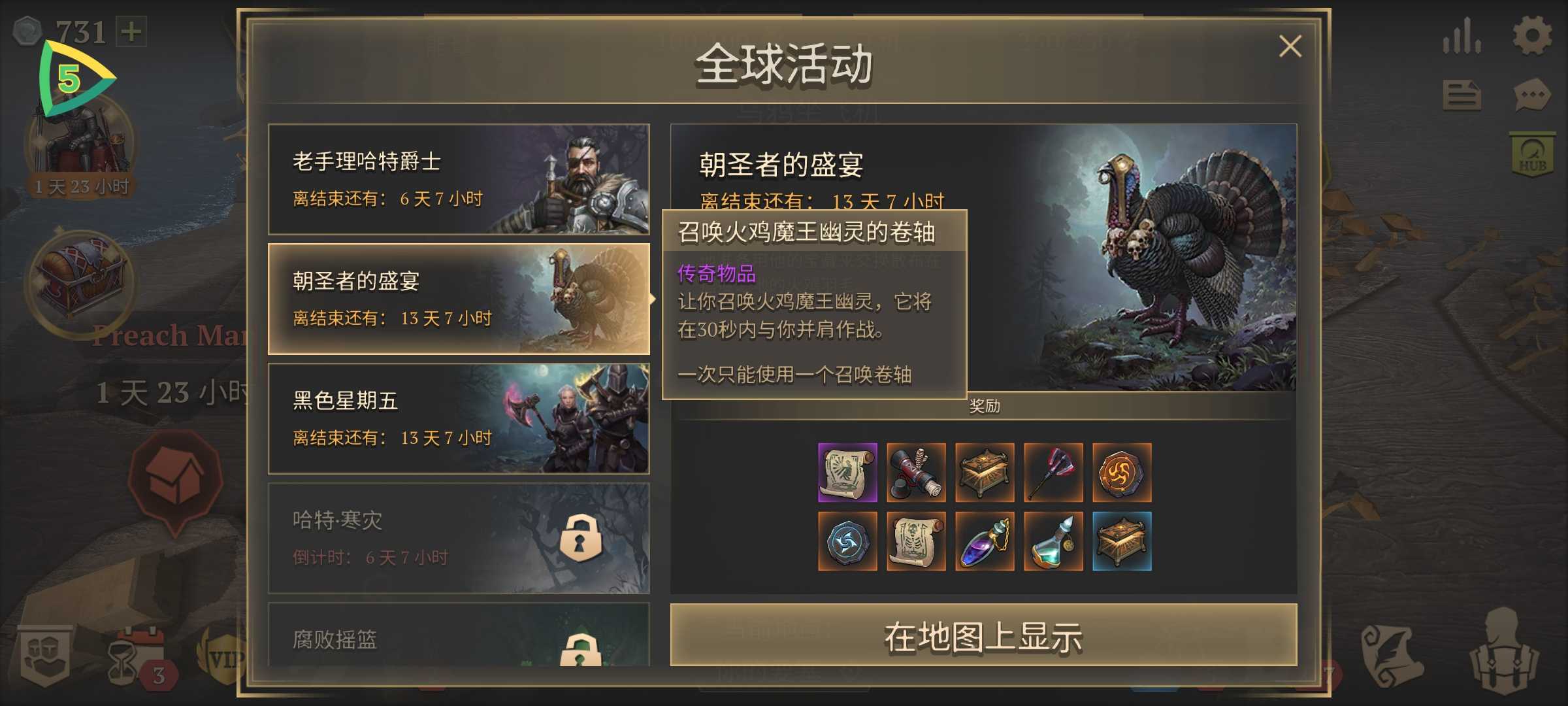Select the blue-bordered treasure chest reward
This screenshot has width=1568, height=706.
coord(1122,541)
